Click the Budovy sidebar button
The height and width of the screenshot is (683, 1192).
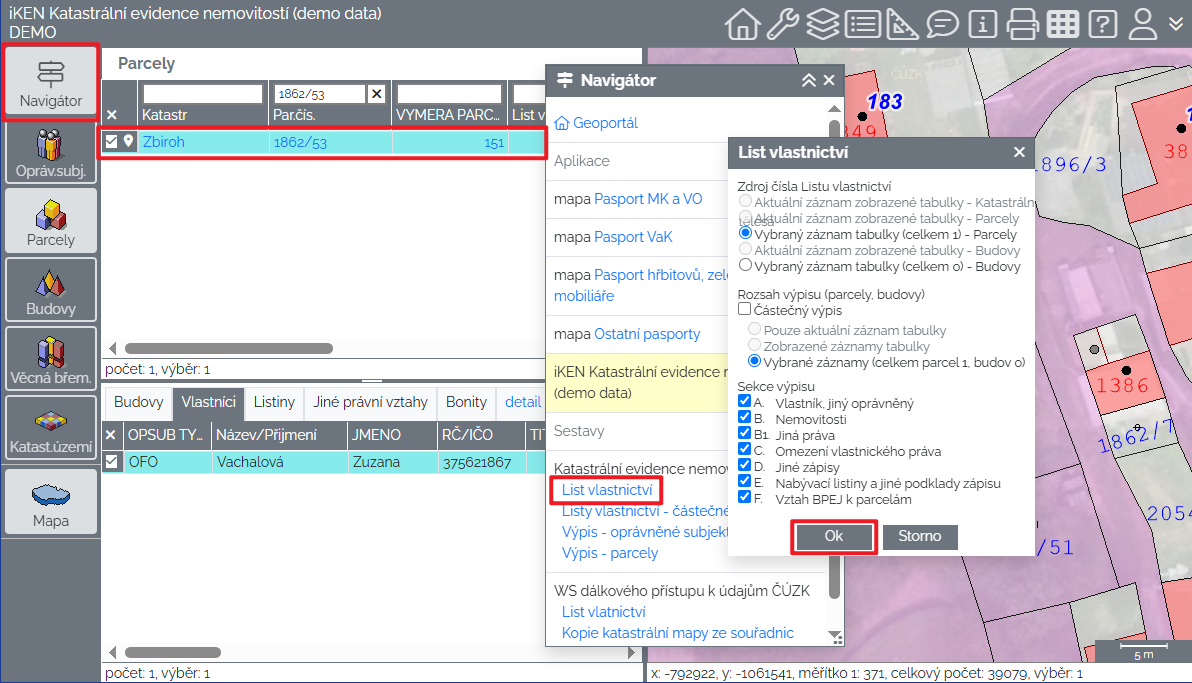pyautogui.click(x=51, y=291)
